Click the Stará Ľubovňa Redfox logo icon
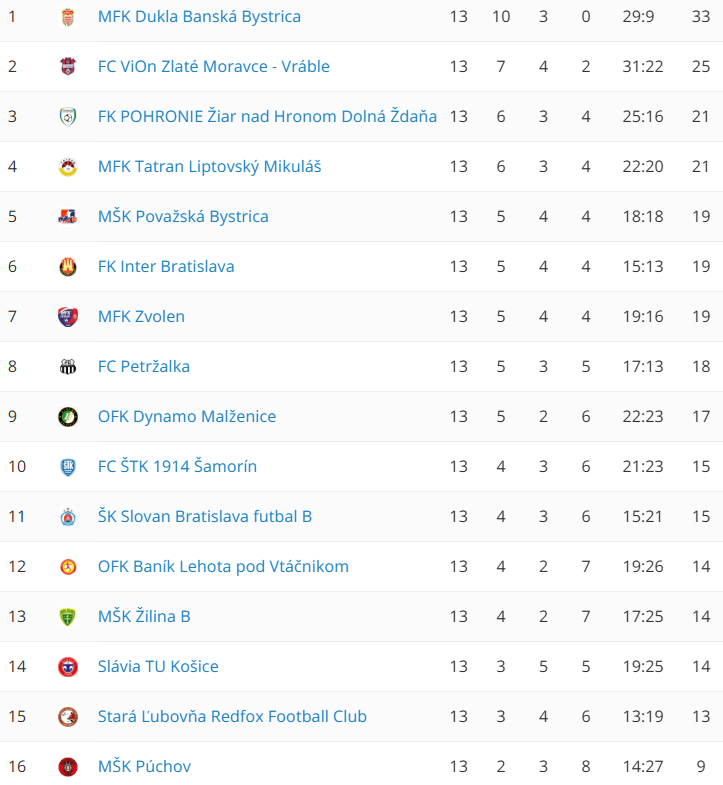This screenshot has width=723, height=785. [x=68, y=717]
